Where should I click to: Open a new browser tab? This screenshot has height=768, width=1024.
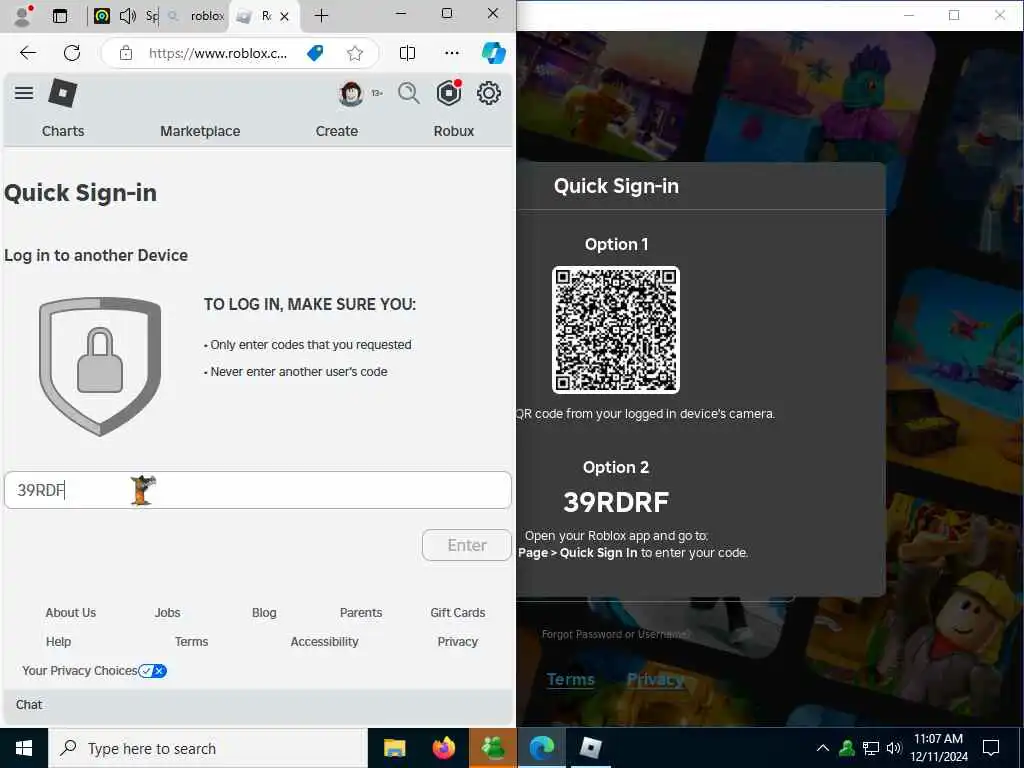(321, 16)
